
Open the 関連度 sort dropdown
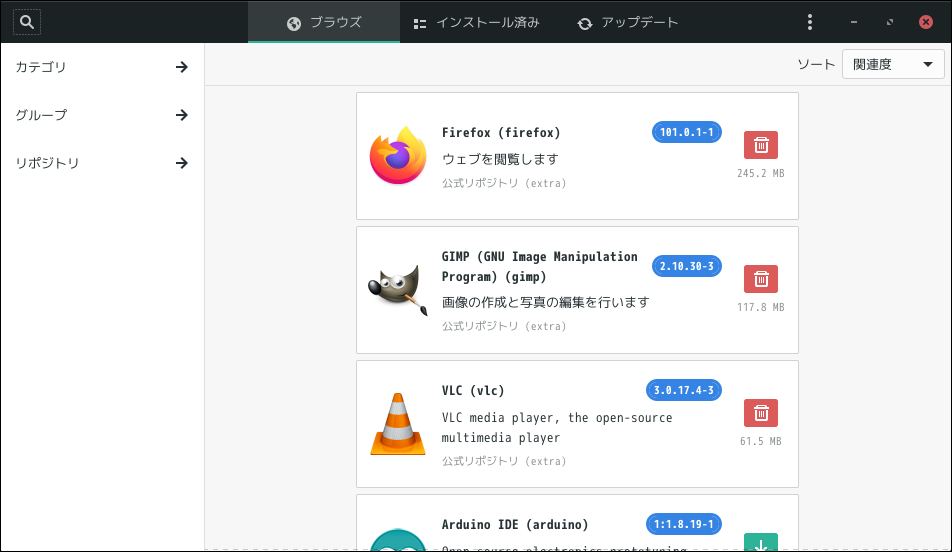coord(892,64)
